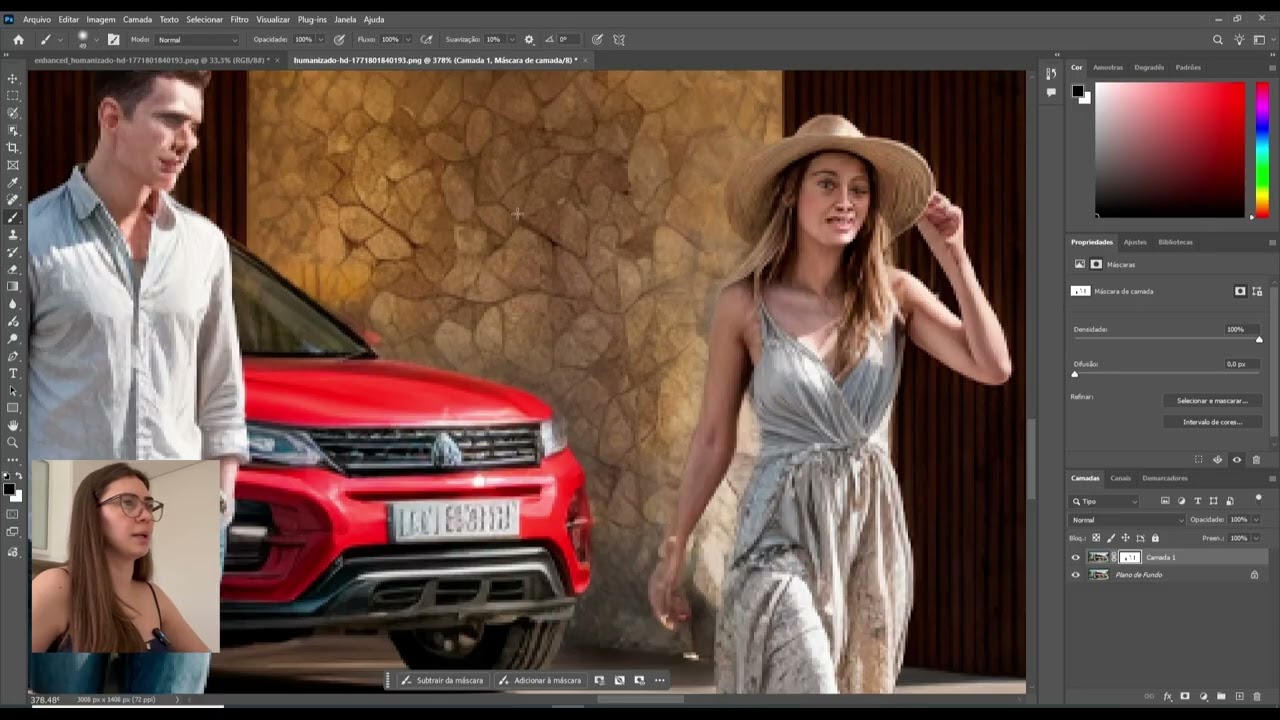Screen dimensions: 1280x720
Task: Select the Horizontal Type tool
Action: click(13, 373)
